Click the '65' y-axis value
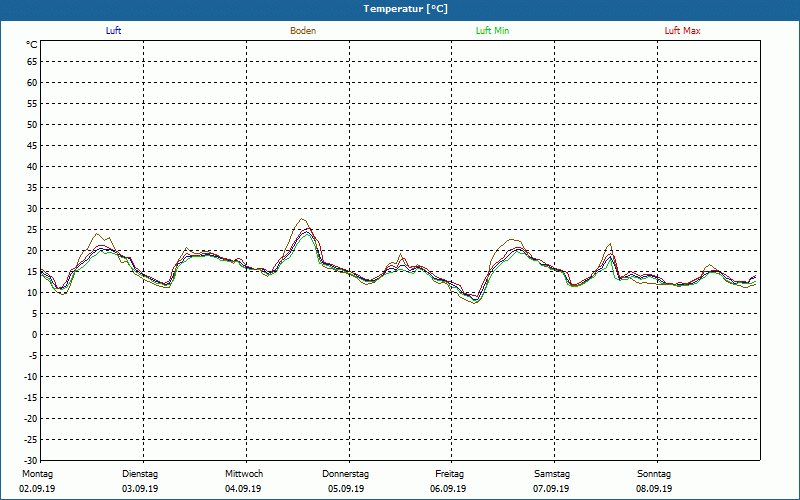 click(32, 62)
